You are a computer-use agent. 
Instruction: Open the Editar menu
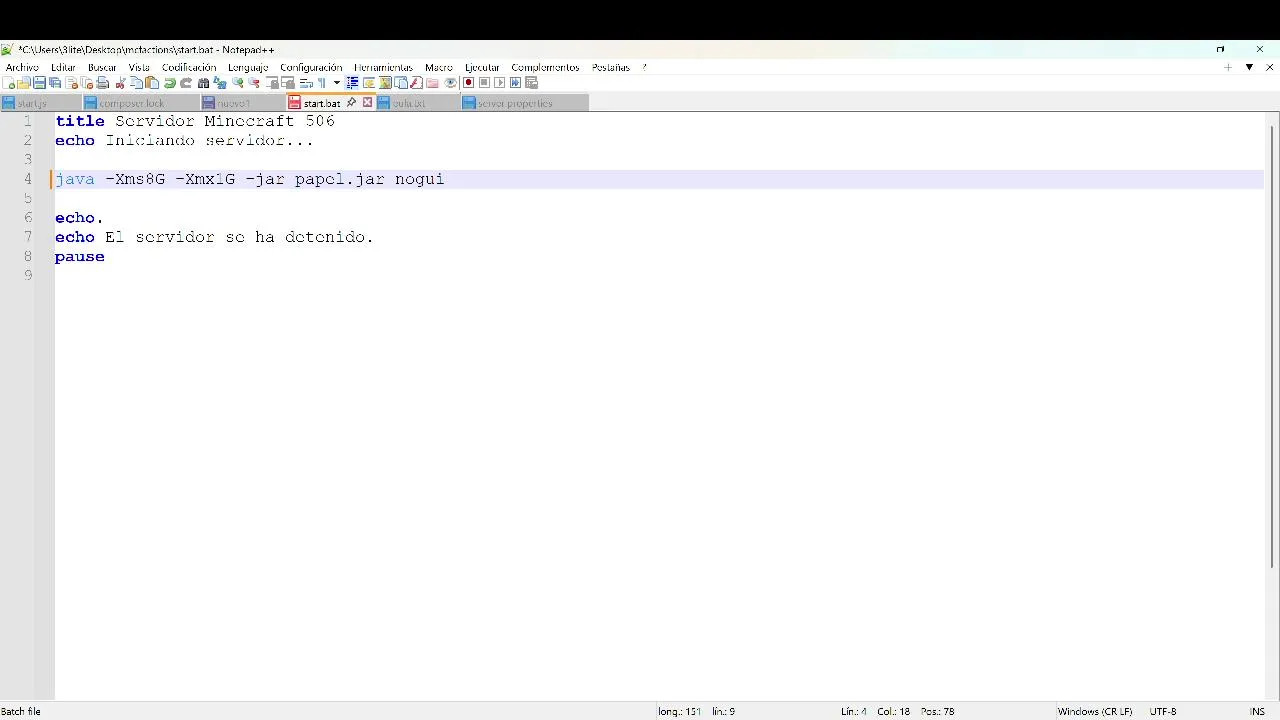[63, 67]
